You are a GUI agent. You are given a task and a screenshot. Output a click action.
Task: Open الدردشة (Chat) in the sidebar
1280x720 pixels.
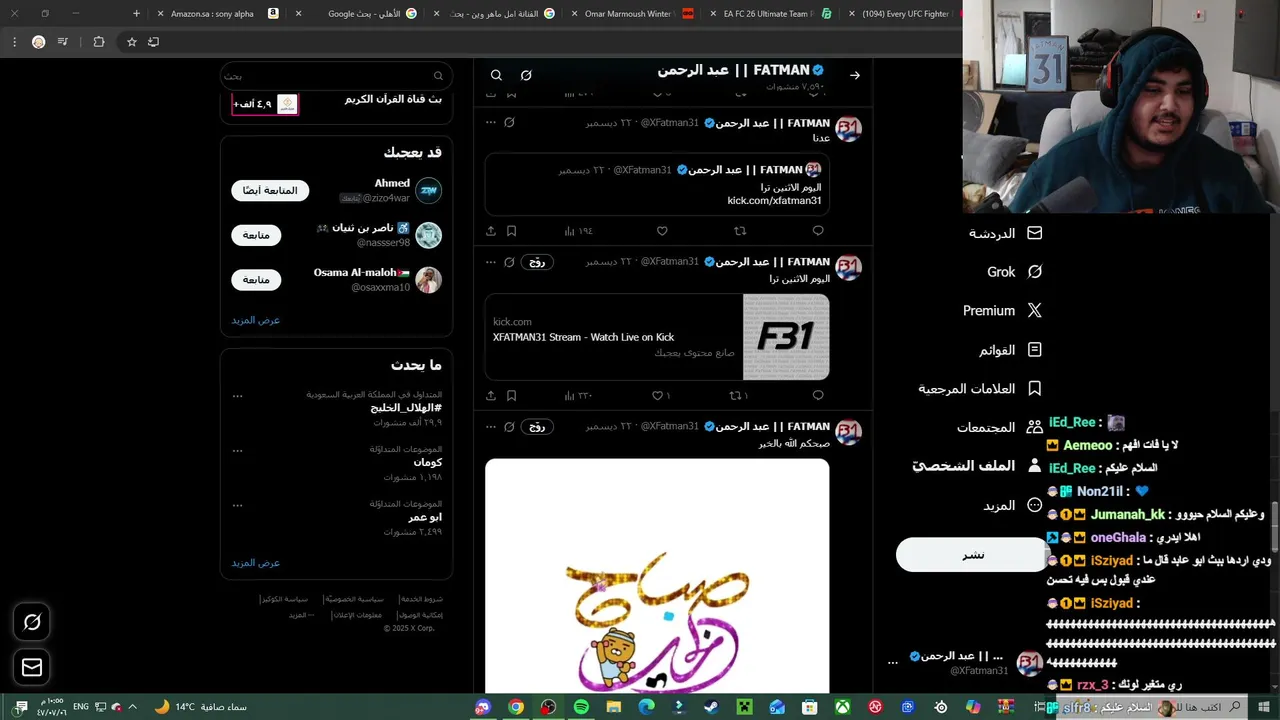1005,233
